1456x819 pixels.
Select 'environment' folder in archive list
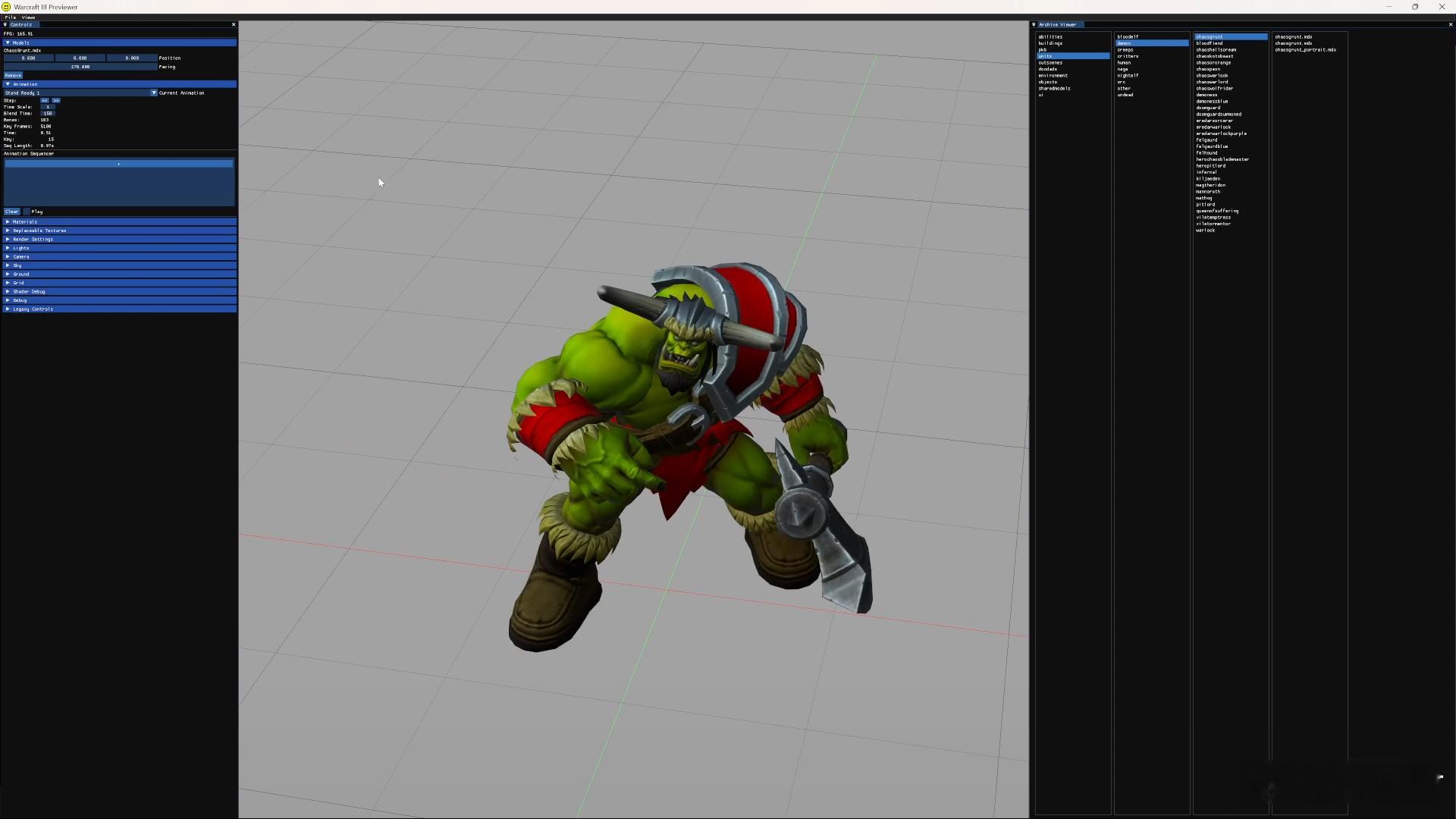(x=1053, y=75)
